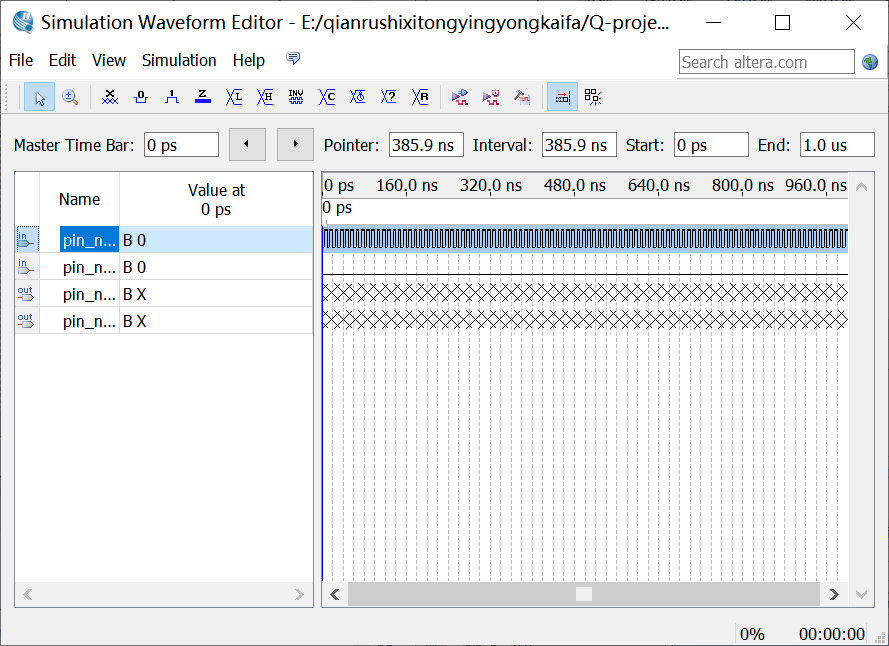Force high (1) on selected waveform

point(172,97)
